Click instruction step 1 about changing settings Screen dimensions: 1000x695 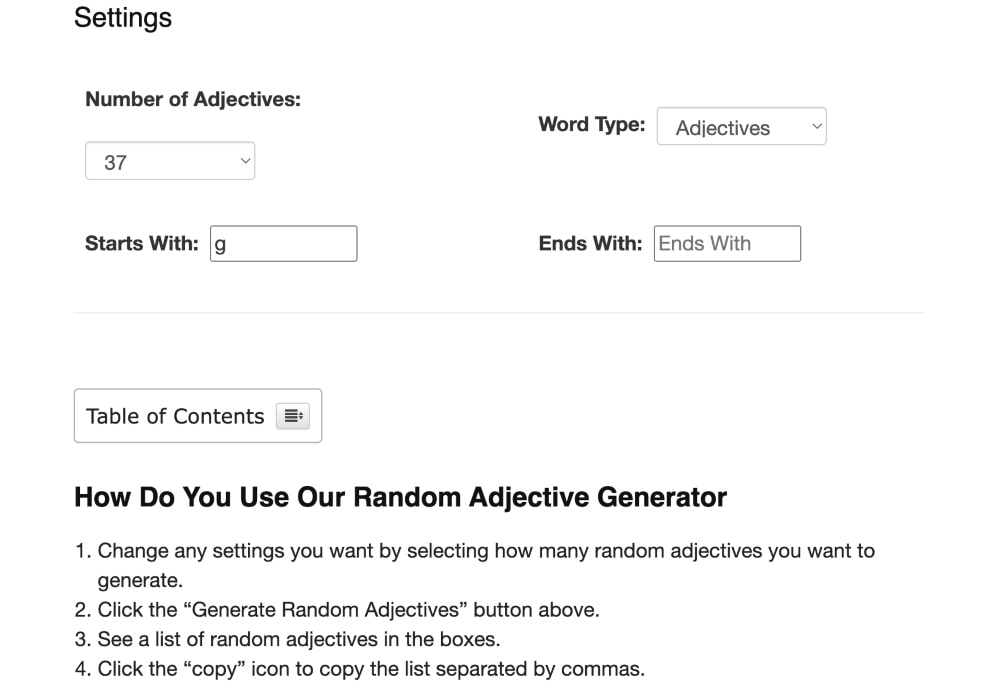[x=486, y=551]
